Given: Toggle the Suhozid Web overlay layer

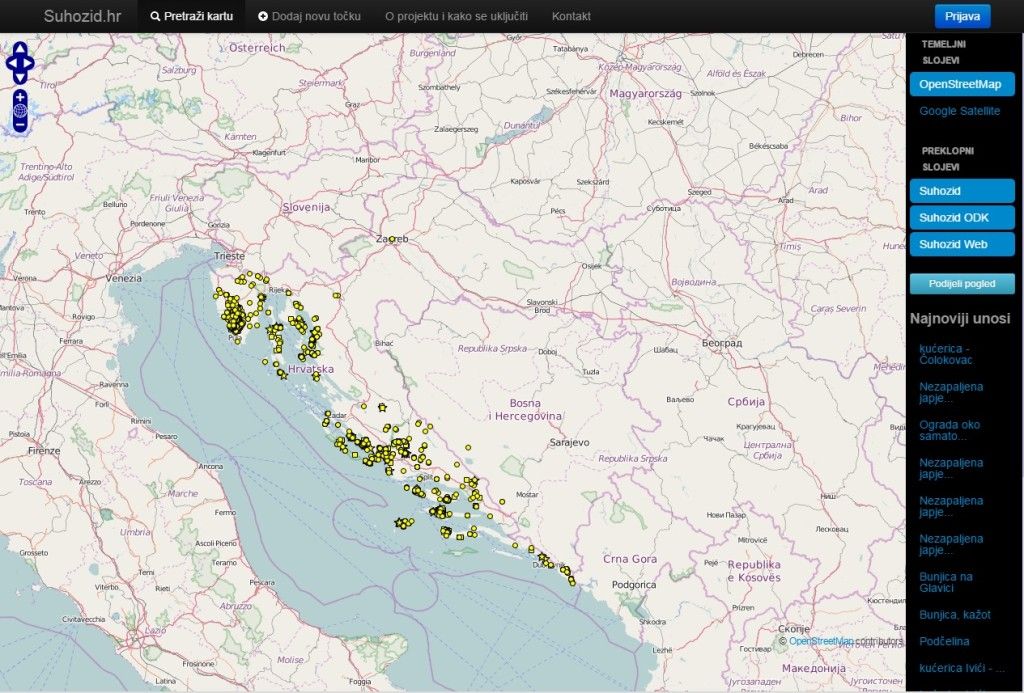Looking at the screenshot, I should tap(962, 244).
